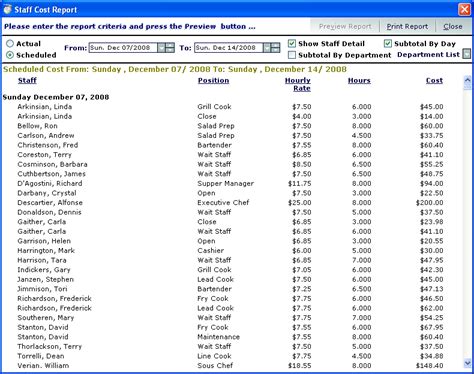Select Darbany, Crystal staff name
Viewport: 474px width, 374px height.
click(47, 193)
